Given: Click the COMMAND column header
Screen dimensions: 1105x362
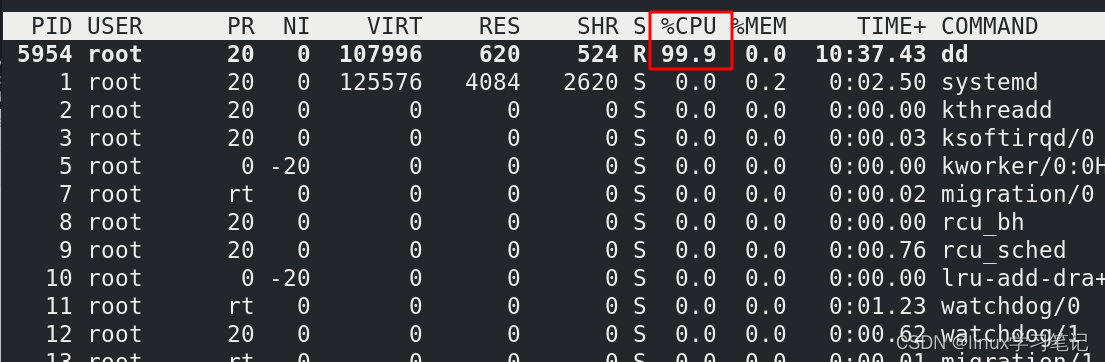Looking at the screenshot, I should click(989, 27).
